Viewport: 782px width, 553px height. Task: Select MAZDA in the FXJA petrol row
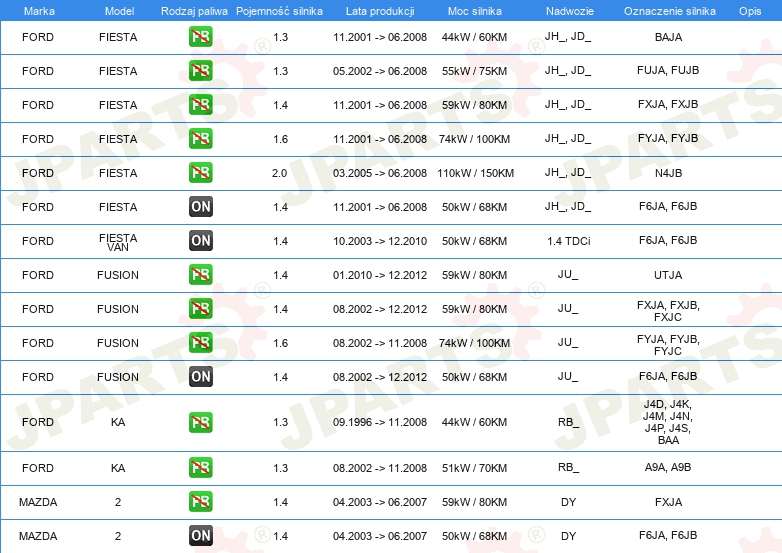click(x=38, y=502)
